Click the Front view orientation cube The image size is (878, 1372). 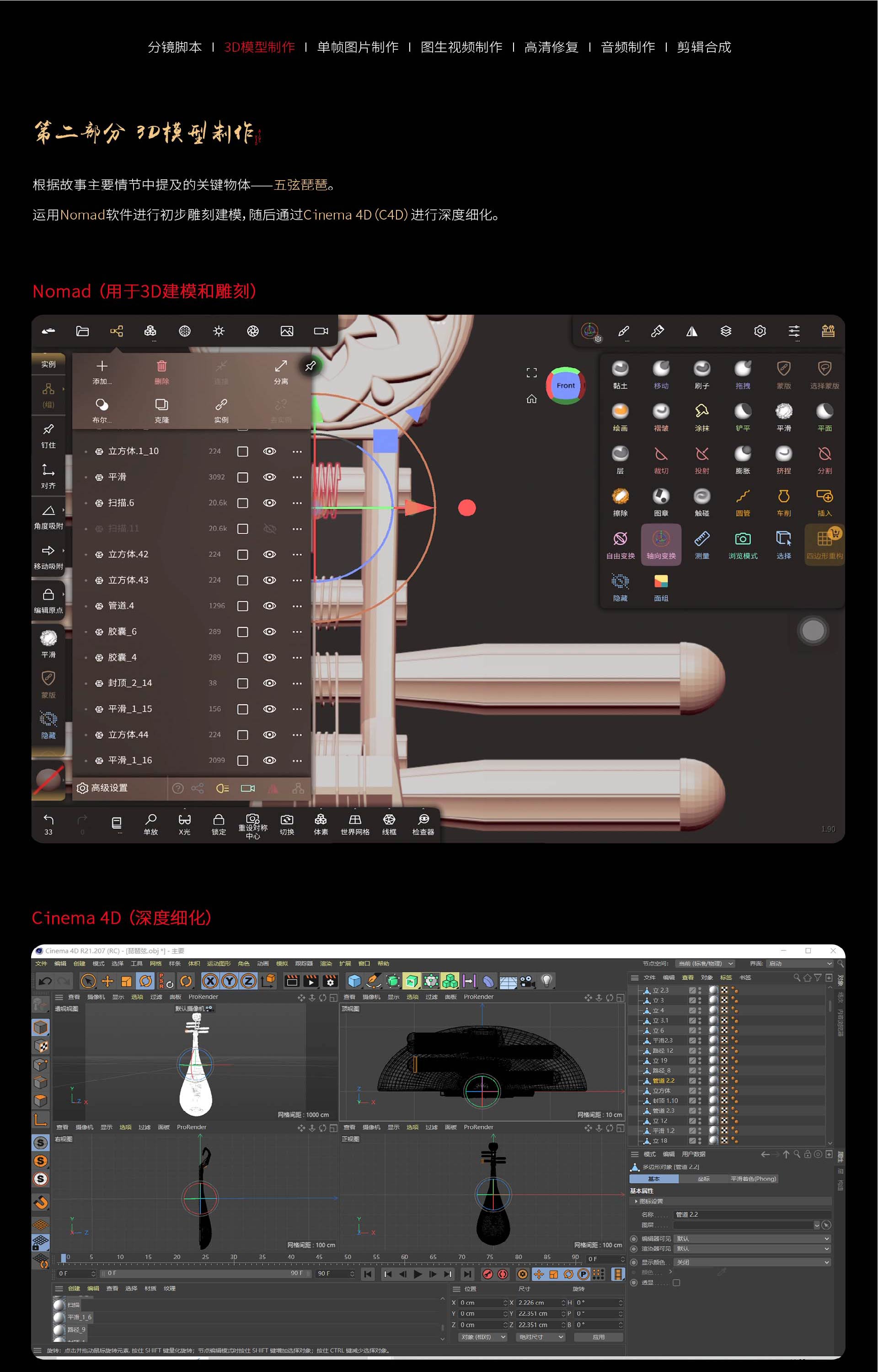(565, 386)
